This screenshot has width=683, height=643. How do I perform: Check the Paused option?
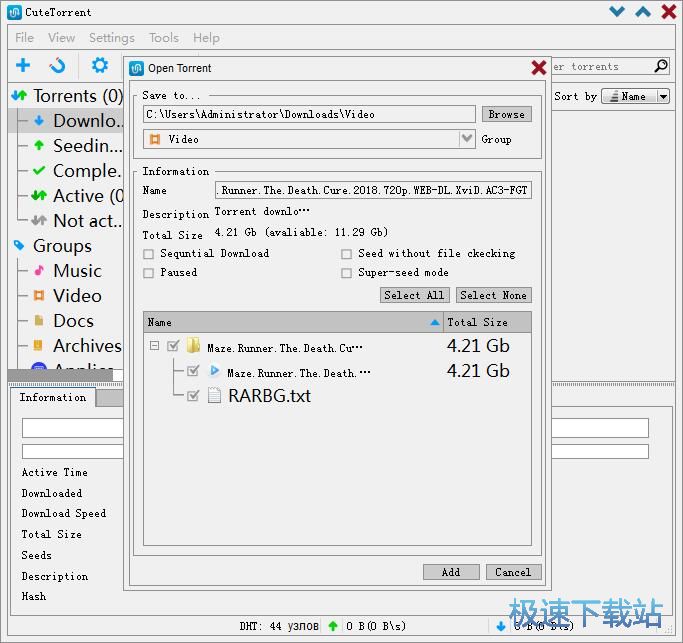coord(149,273)
